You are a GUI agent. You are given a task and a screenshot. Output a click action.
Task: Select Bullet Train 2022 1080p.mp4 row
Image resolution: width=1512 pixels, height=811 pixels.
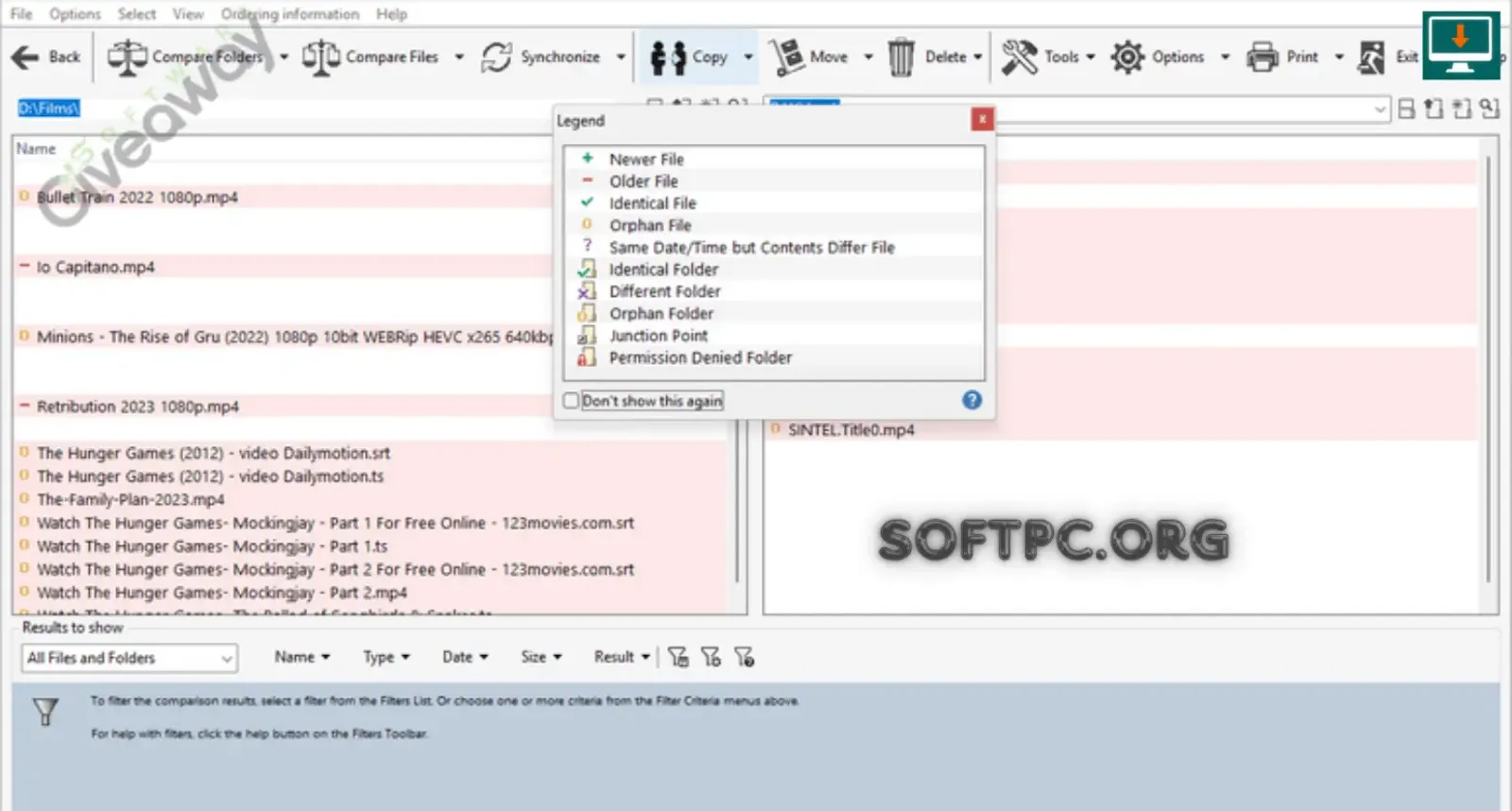tap(283, 198)
